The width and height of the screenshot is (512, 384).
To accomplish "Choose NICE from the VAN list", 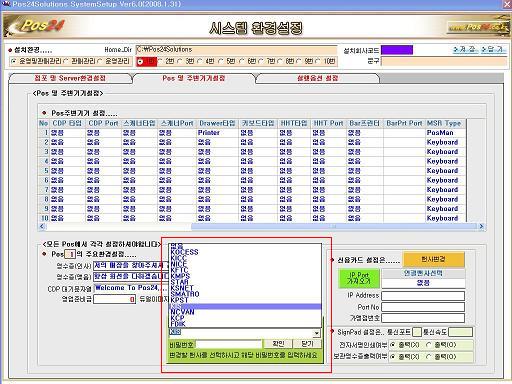I will coord(245,264).
